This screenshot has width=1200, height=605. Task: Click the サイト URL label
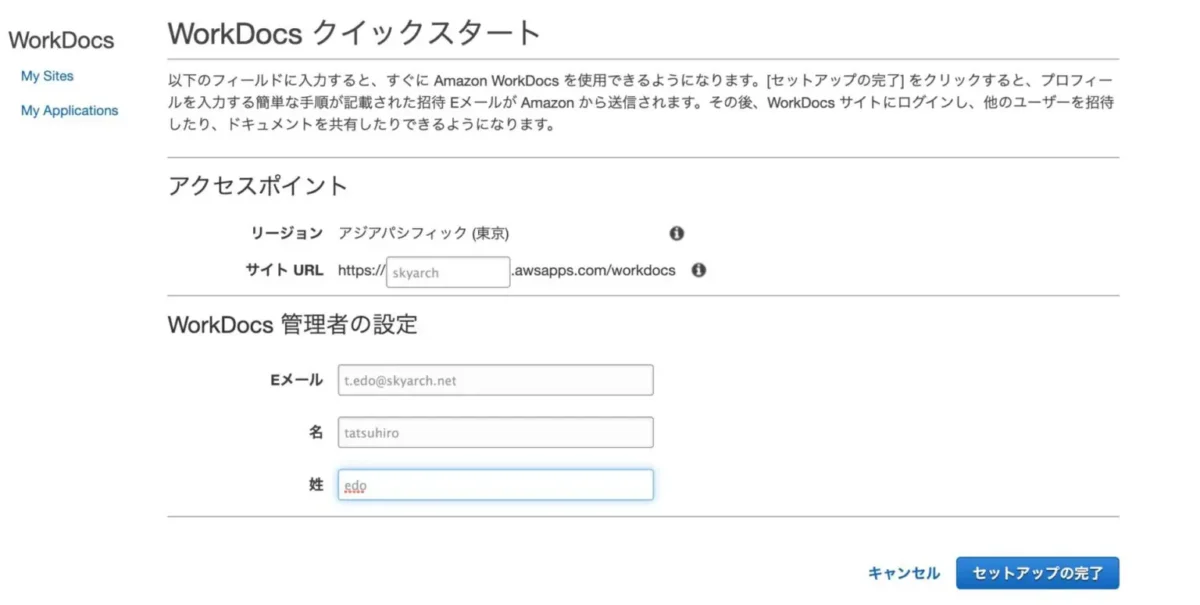click(x=284, y=270)
